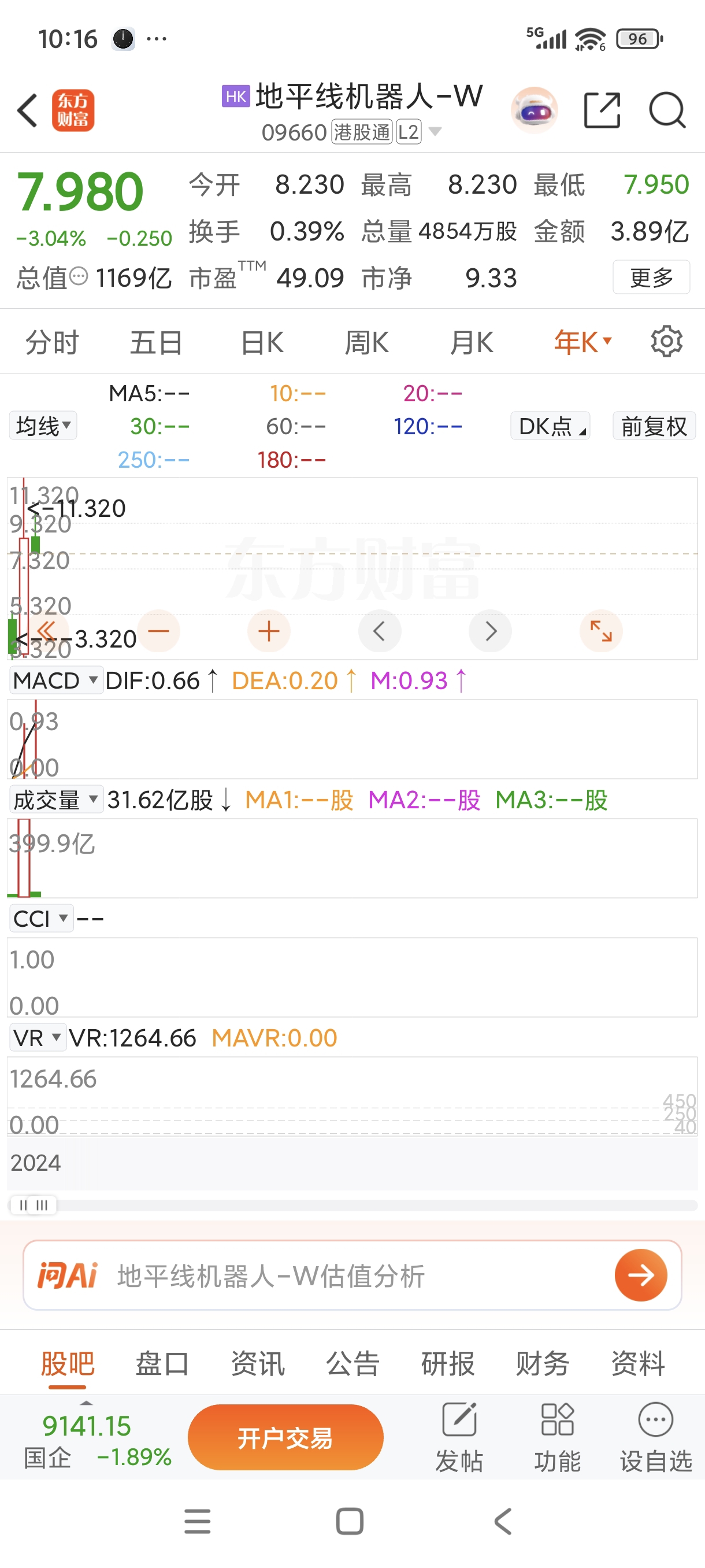Viewport: 705px width, 1568px height.
Task: Open the MACD indicator dropdown
Action: (56, 681)
